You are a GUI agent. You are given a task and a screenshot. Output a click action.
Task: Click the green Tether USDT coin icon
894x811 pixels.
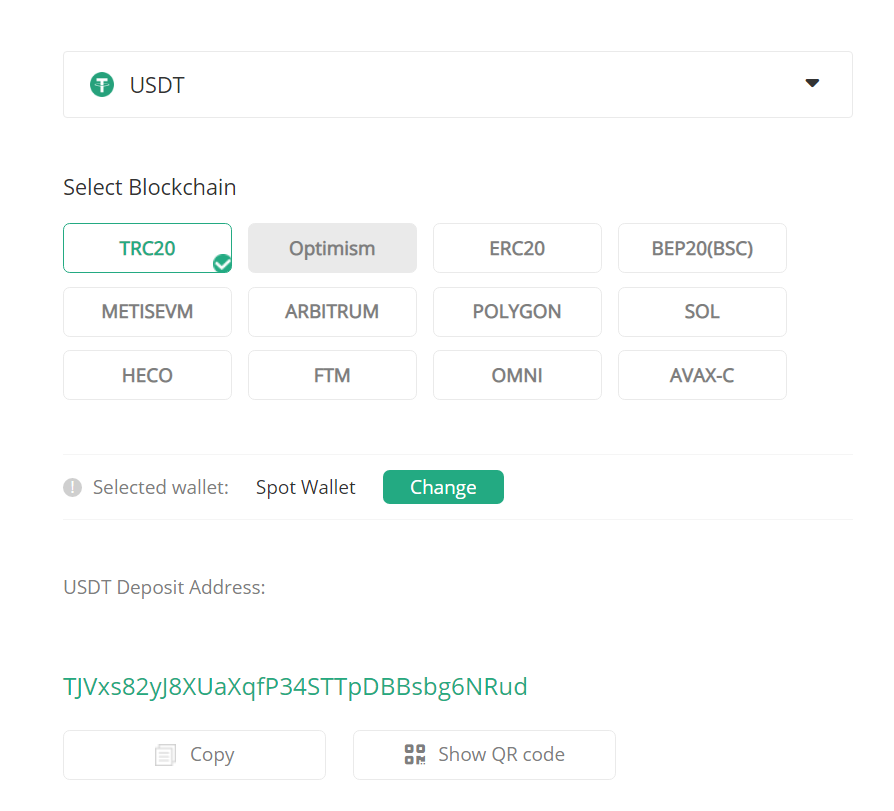pyautogui.click(x=102, y=85)
